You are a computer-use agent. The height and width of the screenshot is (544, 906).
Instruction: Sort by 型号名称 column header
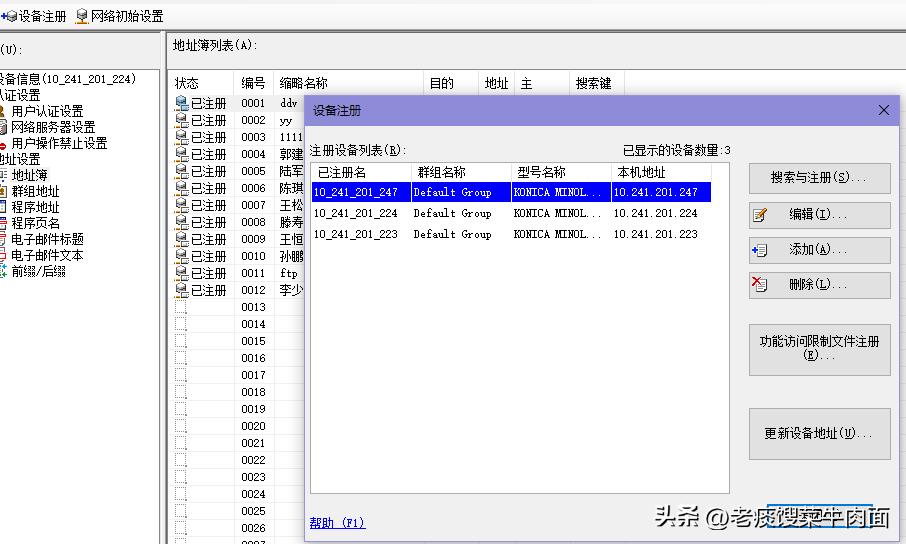pyautogui.click(x=561, y=172)
